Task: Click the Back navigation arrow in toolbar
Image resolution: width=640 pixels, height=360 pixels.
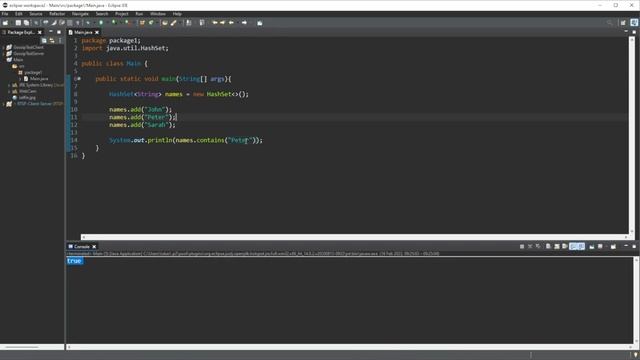Action: coord(231,23)
